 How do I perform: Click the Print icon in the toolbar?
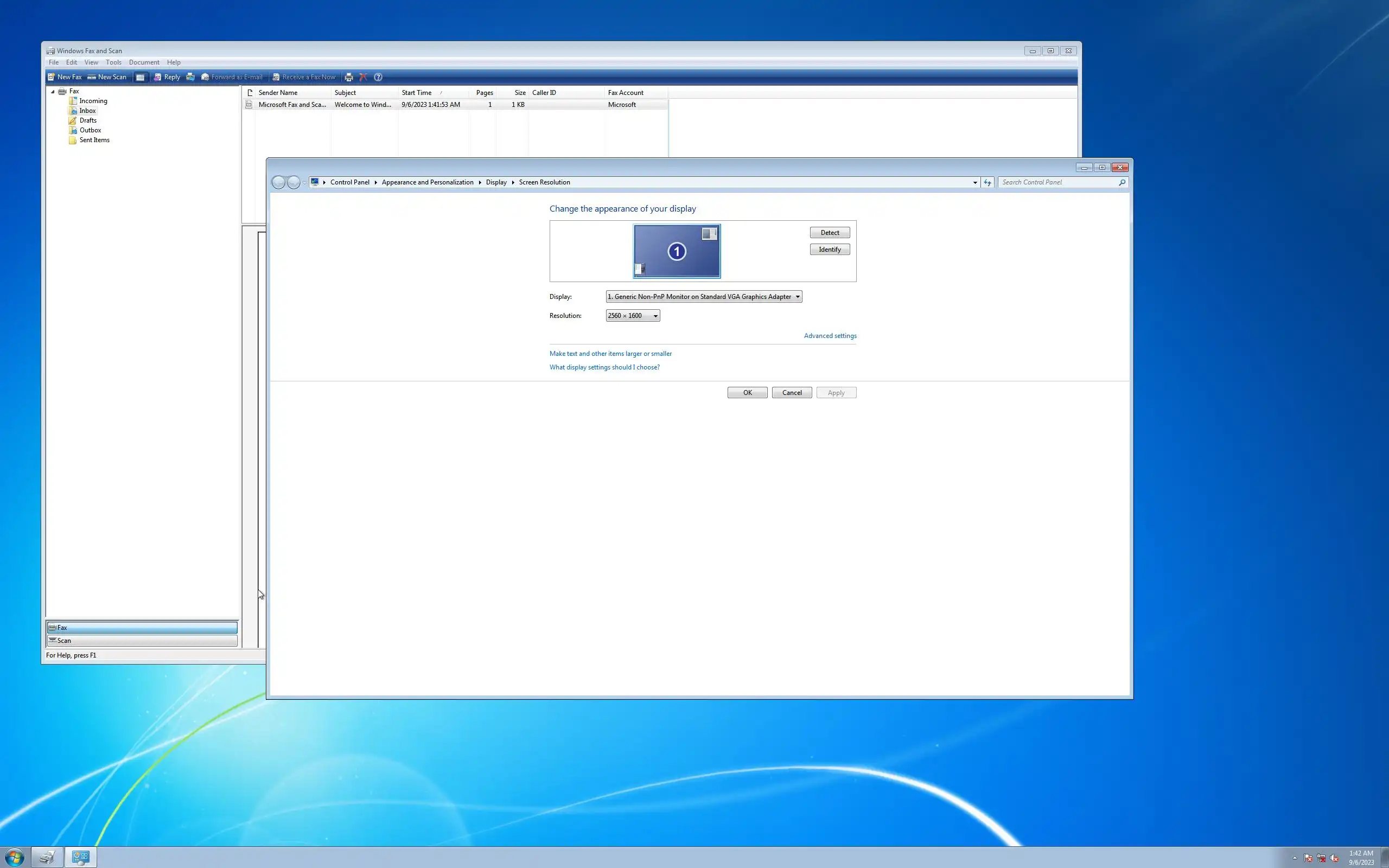(348, 77)
